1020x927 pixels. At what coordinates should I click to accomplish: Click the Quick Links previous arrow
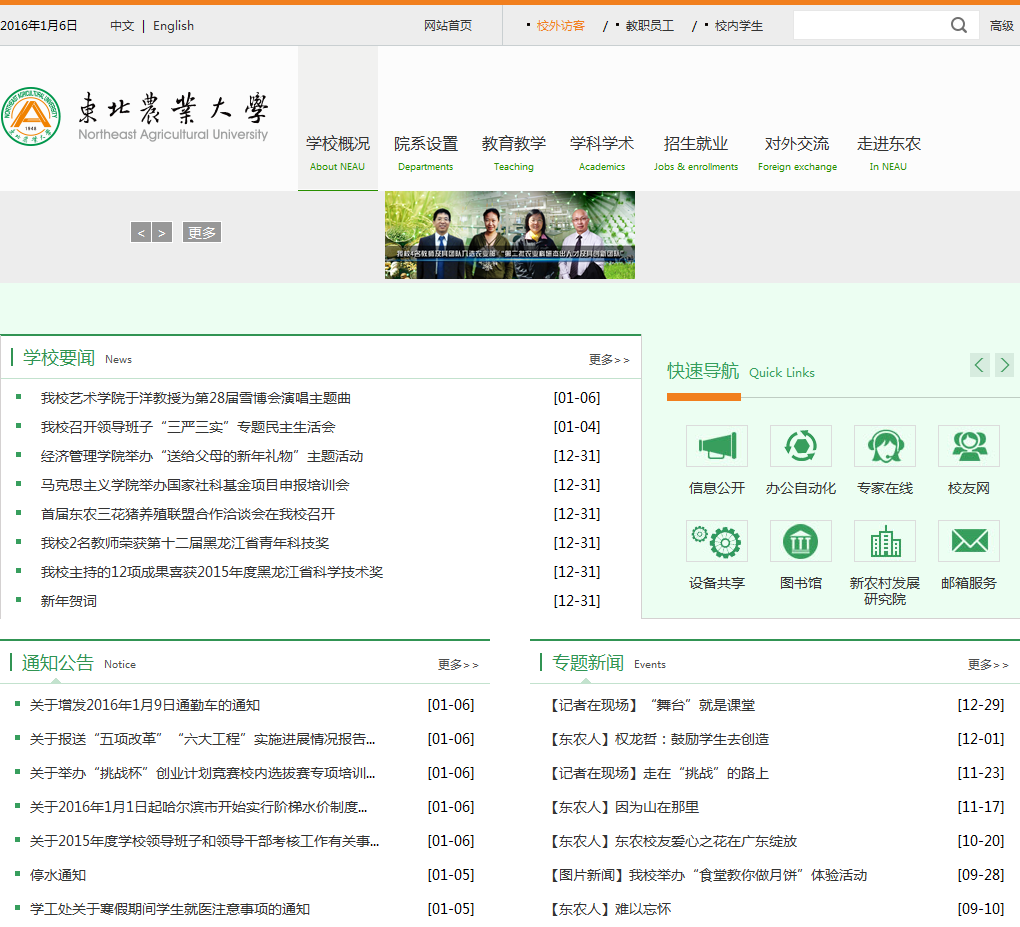click(x=980, y=365)
